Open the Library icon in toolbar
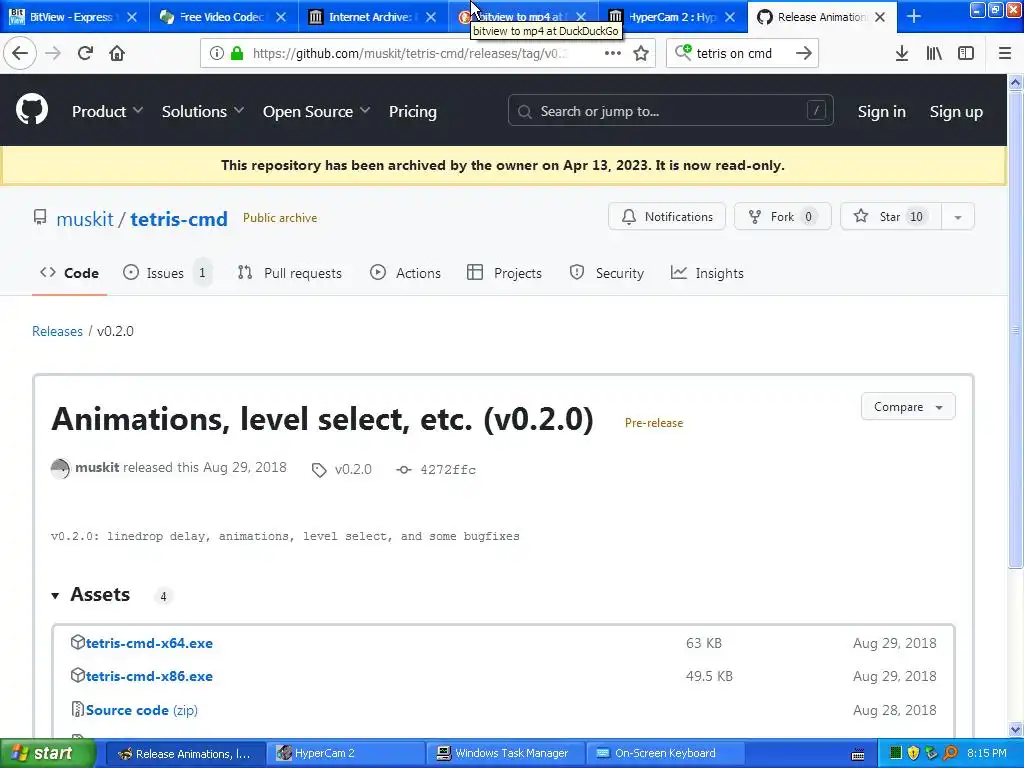The image size is (1024, 768). click(934, 54)
